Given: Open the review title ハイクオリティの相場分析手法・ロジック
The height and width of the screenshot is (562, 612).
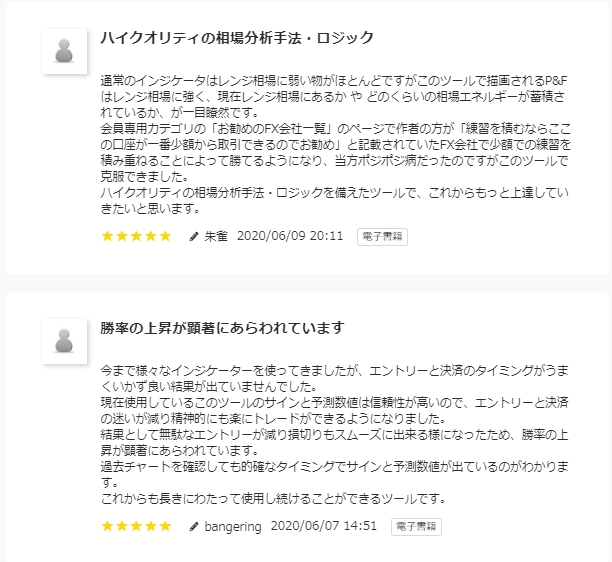Looking at the screenshot, I should point(237,38).
